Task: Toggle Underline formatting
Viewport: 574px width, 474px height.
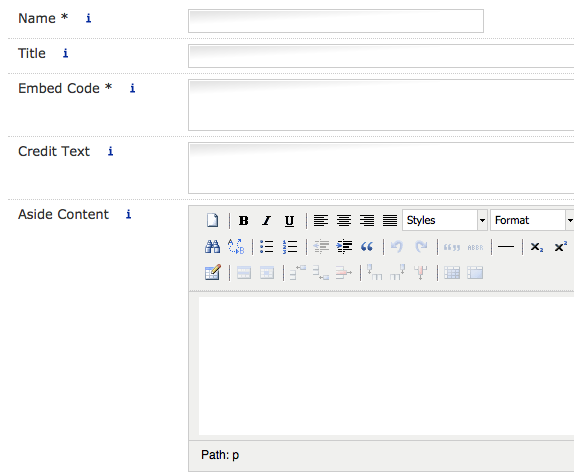Action: point(289,220)
